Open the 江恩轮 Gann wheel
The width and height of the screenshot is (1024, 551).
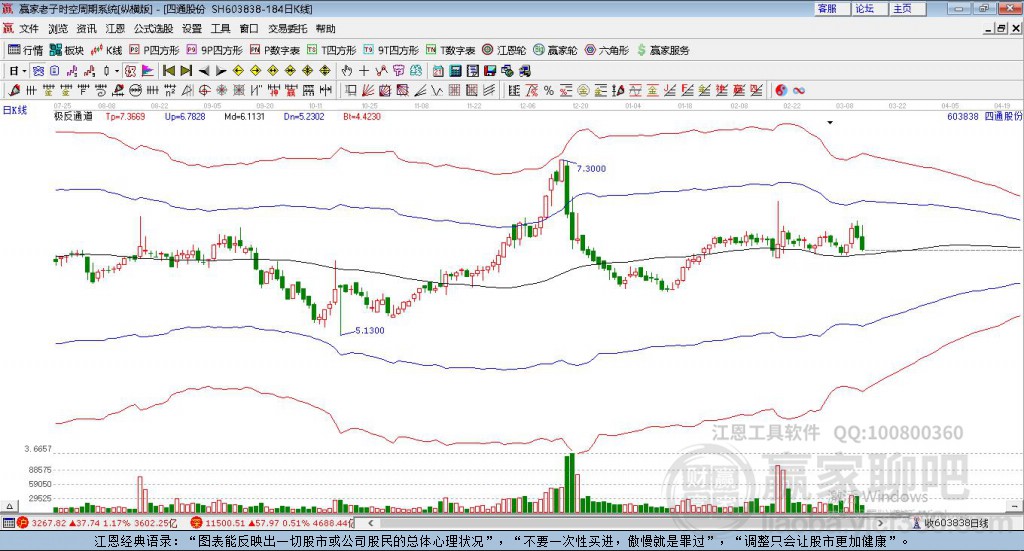[x=504, y=50]
